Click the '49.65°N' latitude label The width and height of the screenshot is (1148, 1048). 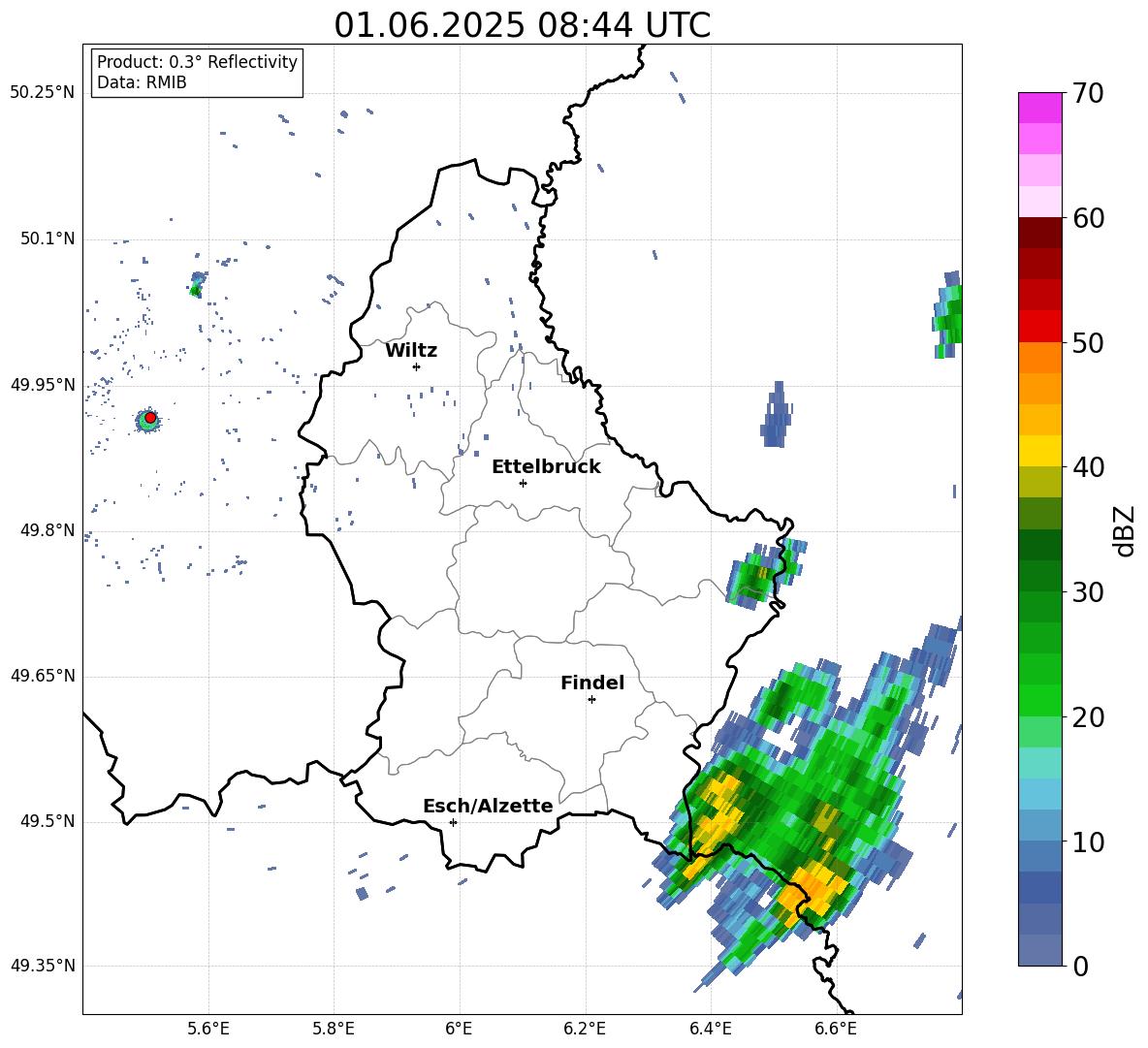[x=43, y=675]
